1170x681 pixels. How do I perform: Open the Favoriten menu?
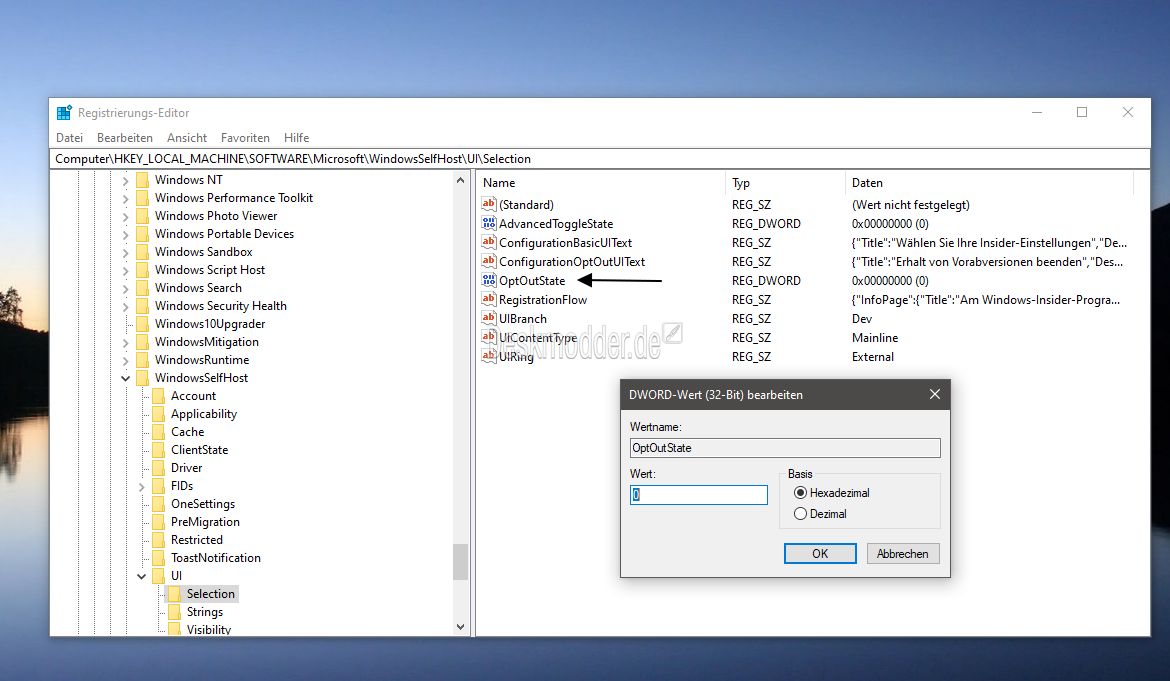tap(245, 138)
